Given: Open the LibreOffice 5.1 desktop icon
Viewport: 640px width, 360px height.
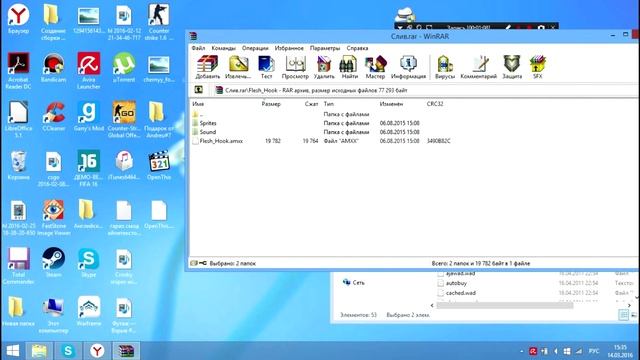Looking at the screenshot, I should pyautogui.click(x=18, y=120).
